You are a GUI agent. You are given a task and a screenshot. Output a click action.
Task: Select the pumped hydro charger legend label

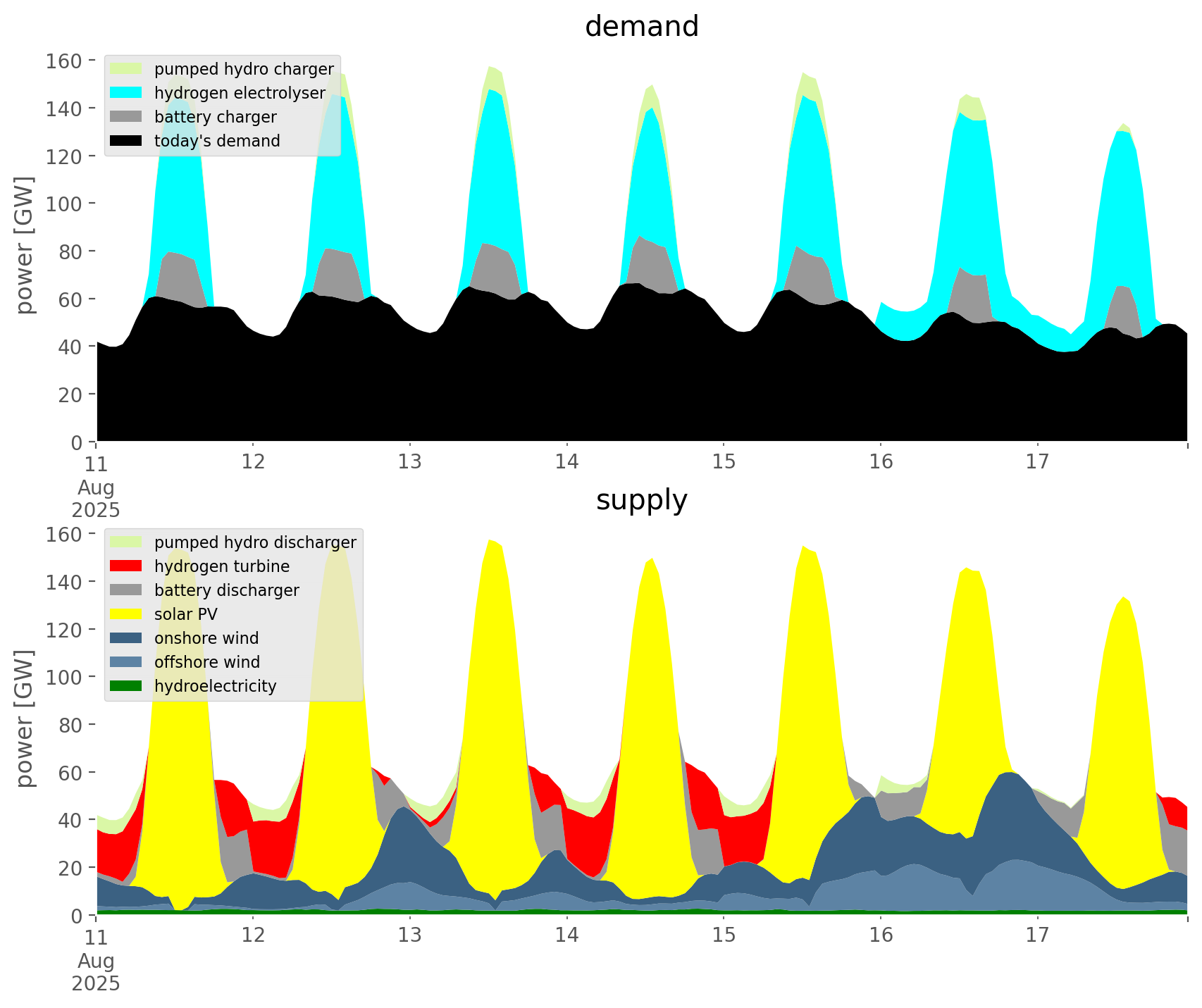point(244,69)
